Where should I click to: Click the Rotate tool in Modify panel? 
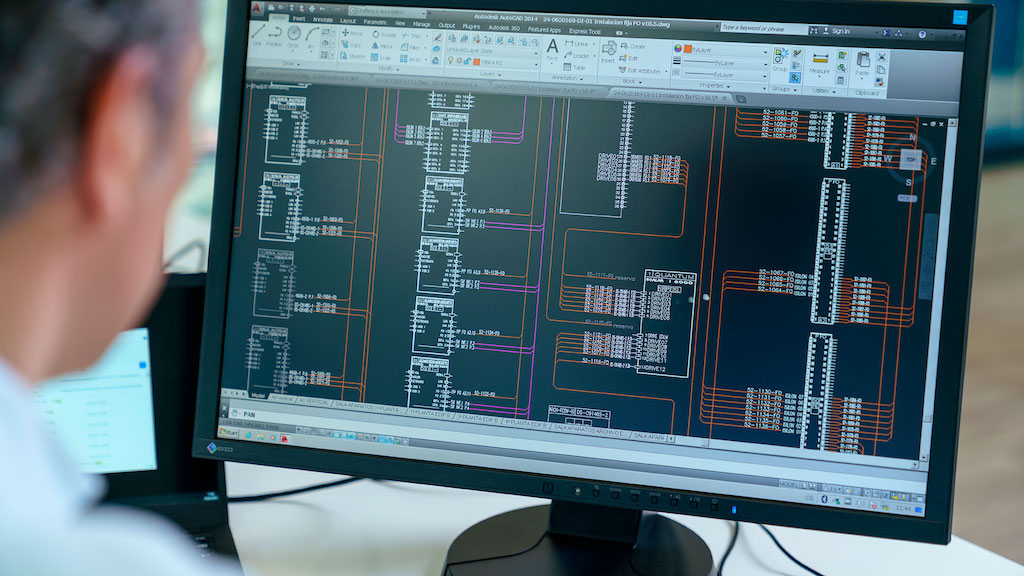383,35
